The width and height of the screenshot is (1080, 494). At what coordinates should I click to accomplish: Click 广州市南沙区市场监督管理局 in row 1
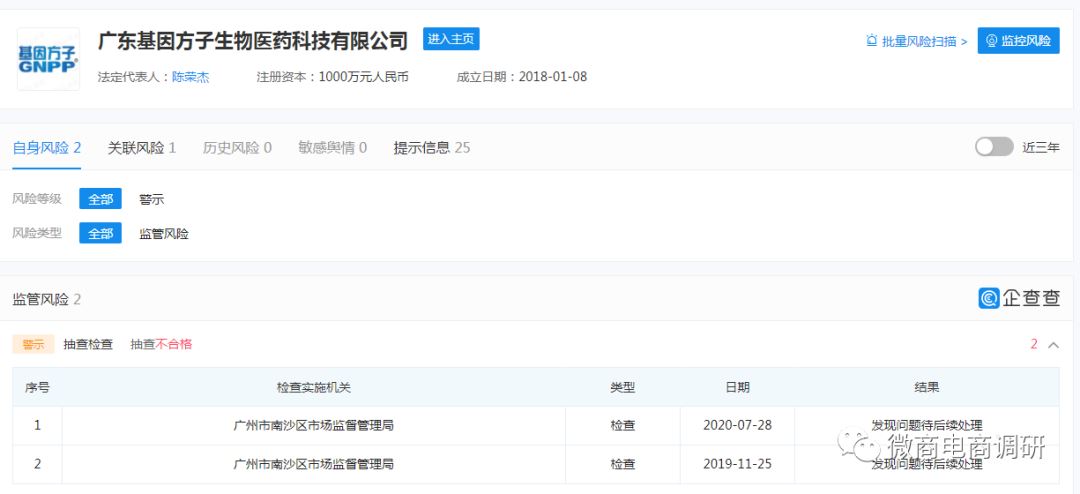[x=313, y=425]
